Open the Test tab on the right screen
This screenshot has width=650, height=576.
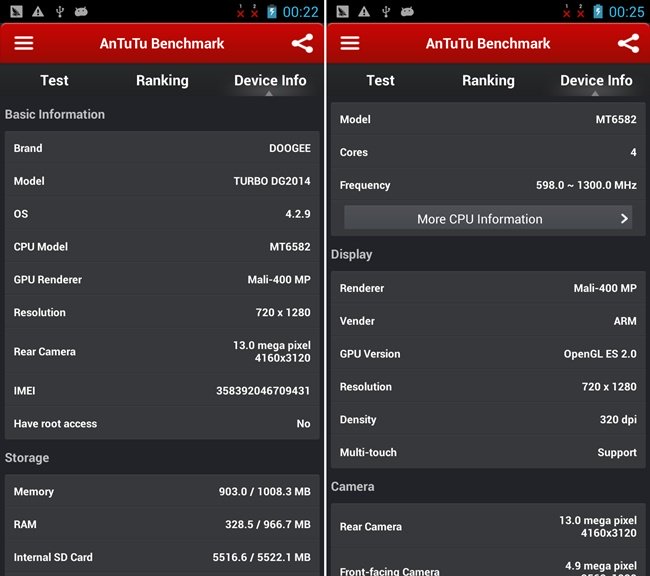coord(380,80)
